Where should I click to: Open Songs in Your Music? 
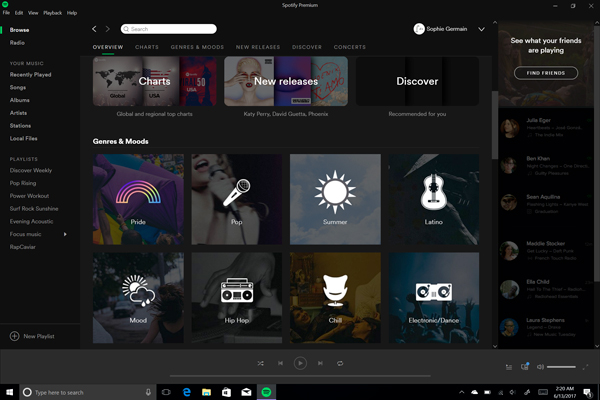[18, 87]
